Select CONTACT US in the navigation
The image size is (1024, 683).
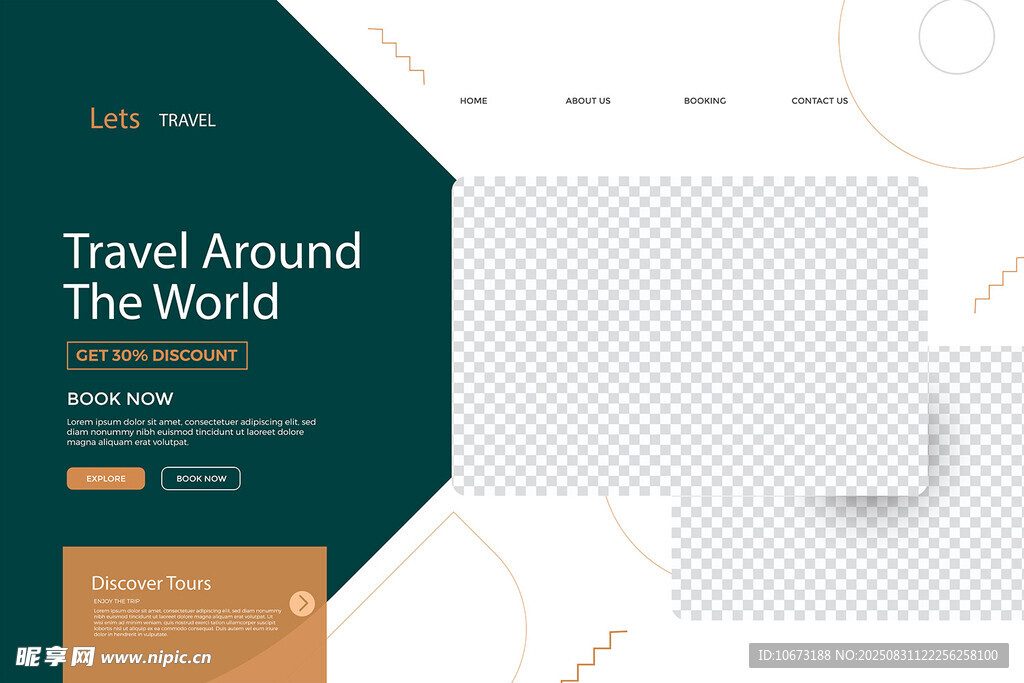pyautogui.click(x=819, y=101)
